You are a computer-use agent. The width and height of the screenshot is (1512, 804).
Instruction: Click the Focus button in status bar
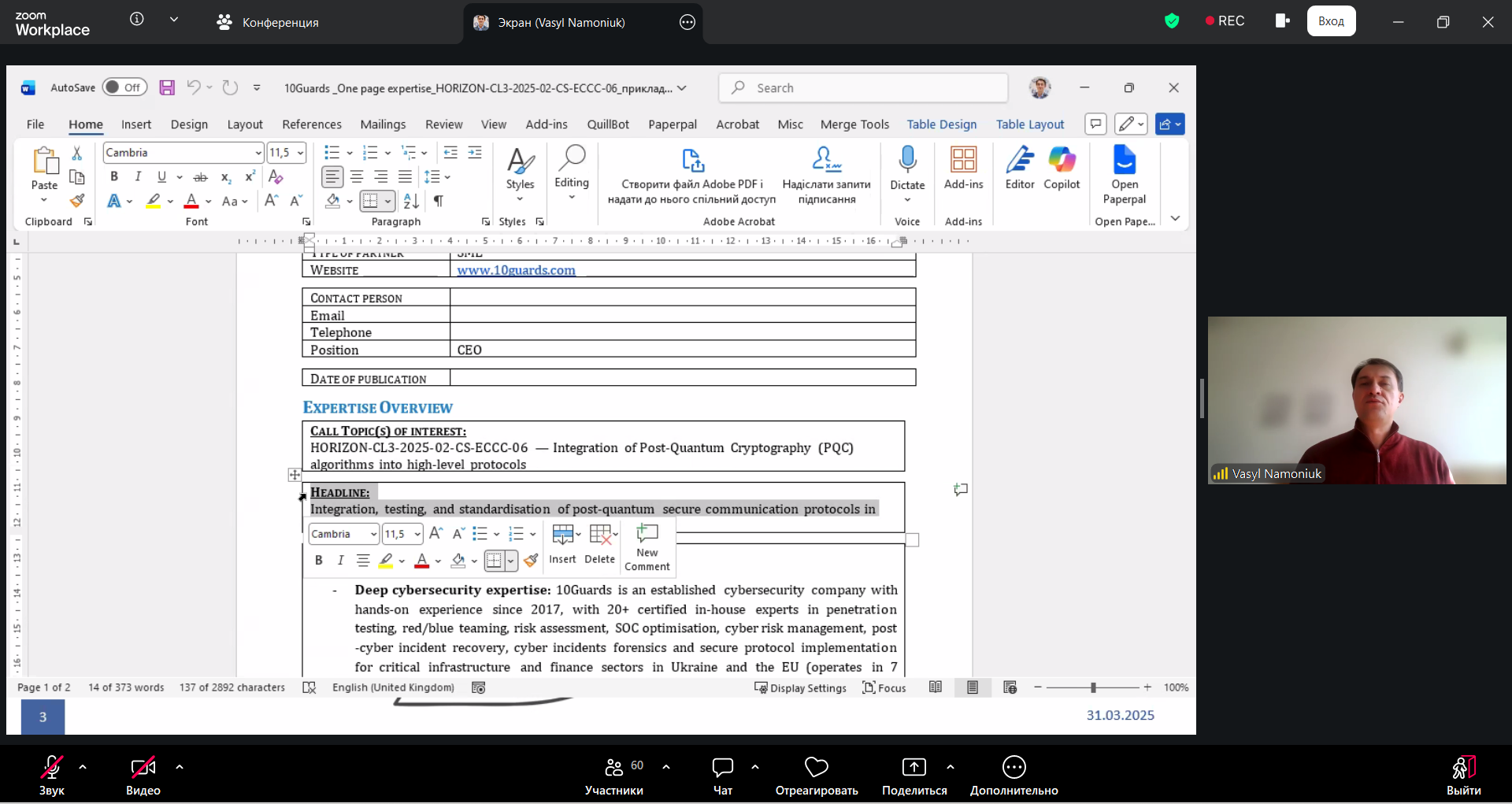point(884,687)
